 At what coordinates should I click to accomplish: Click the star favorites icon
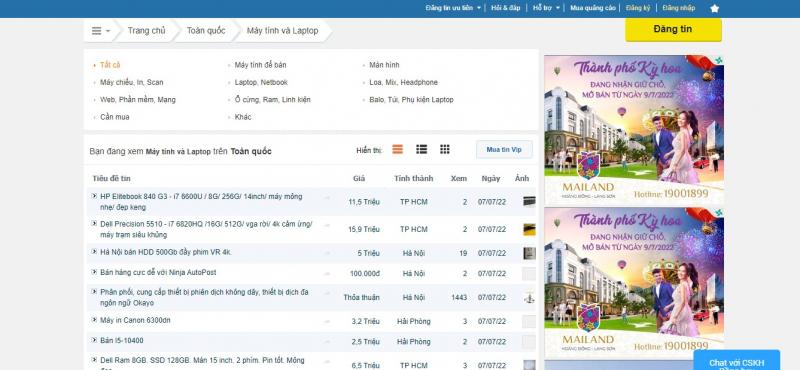[x=715, y=8]
